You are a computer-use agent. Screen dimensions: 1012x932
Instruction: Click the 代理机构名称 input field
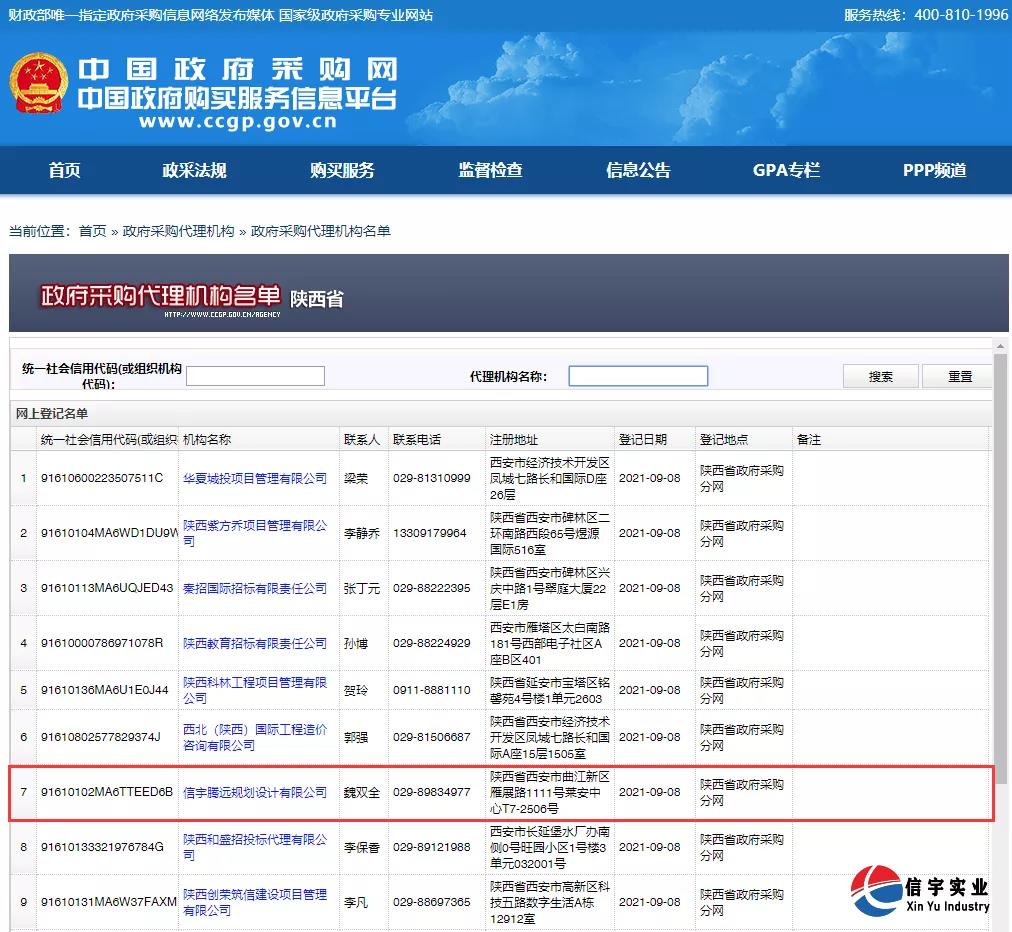637,376
